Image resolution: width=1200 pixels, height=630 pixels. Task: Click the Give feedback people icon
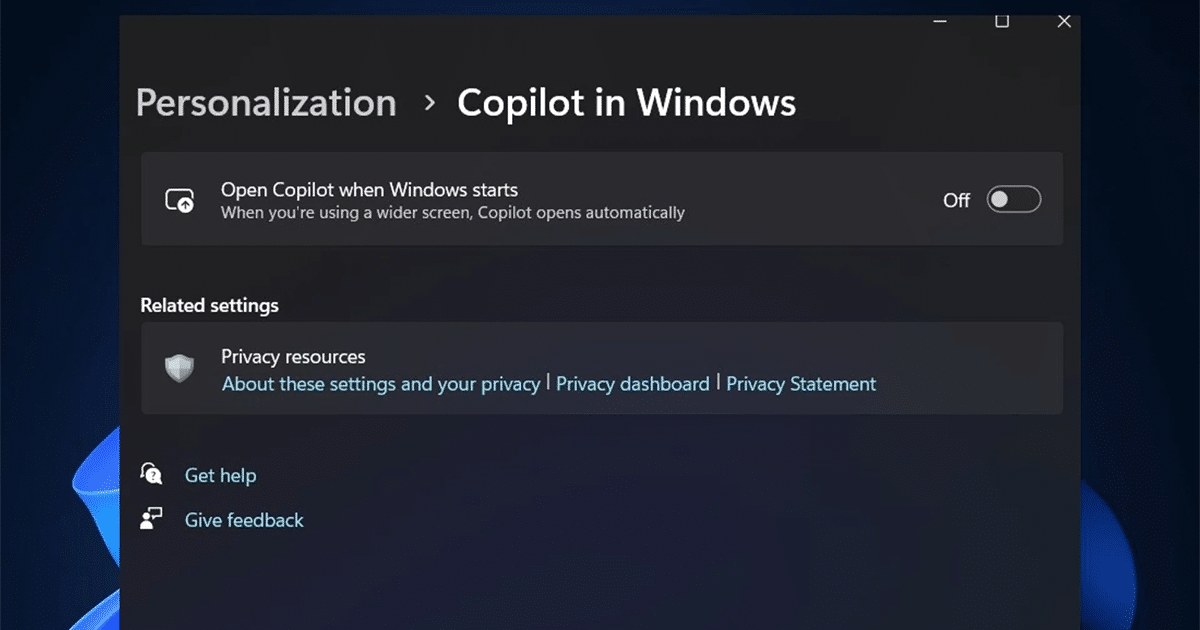[x=151, y=519]
